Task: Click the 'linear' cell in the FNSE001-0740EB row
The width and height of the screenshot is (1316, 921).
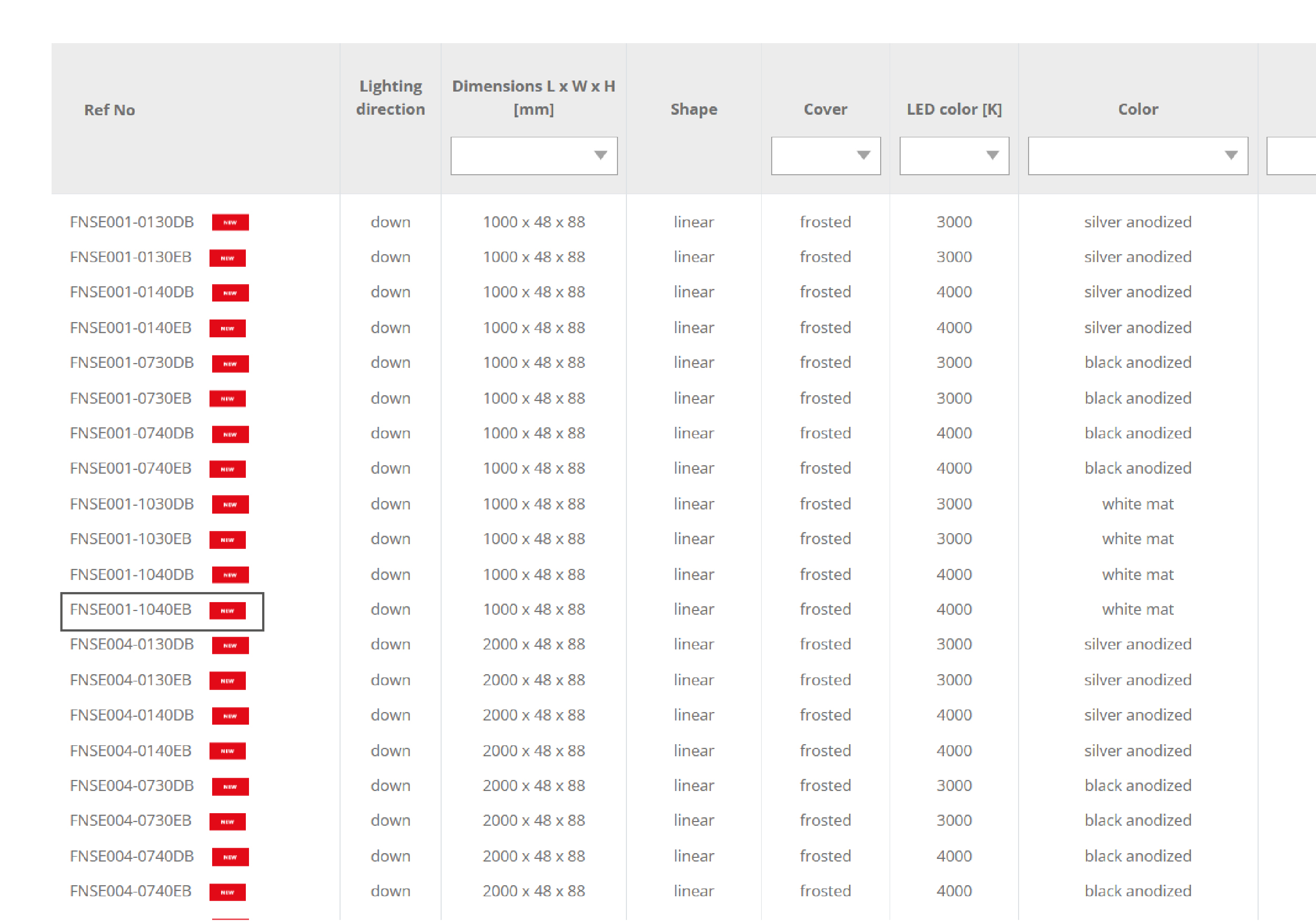Action: tap(694, 468)
